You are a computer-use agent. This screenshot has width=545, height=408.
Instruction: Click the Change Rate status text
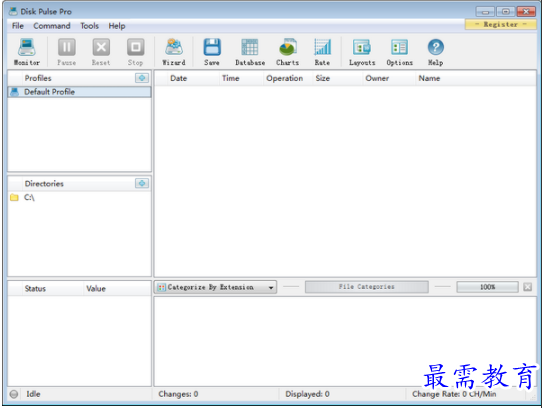[454, 394]
